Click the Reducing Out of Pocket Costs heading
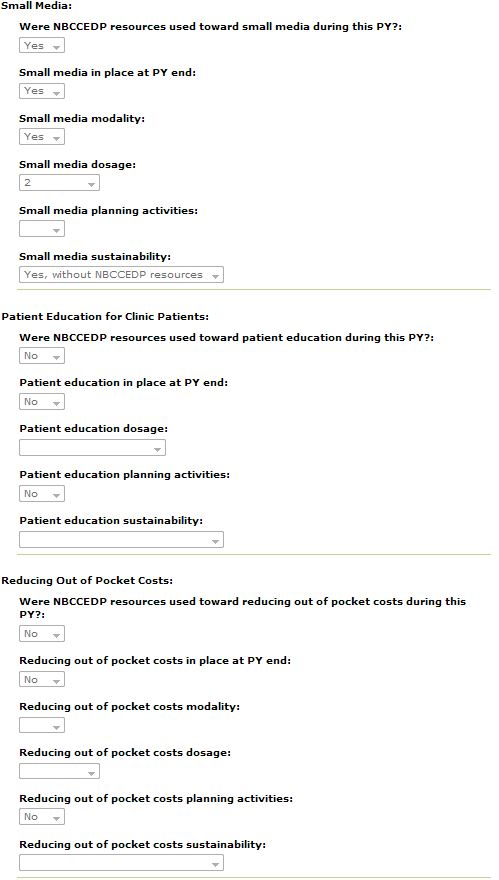The width and height of the screenshot is (499, 880). pyautogui.click(x=87, y=580)
